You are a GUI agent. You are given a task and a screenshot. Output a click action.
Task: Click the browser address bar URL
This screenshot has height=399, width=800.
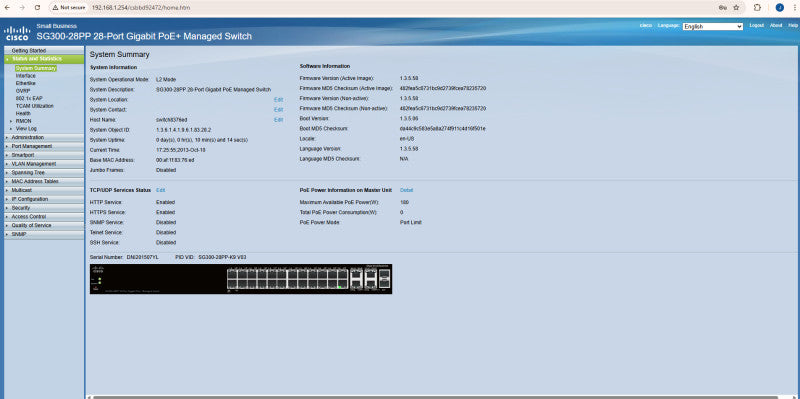coord(141,8)
